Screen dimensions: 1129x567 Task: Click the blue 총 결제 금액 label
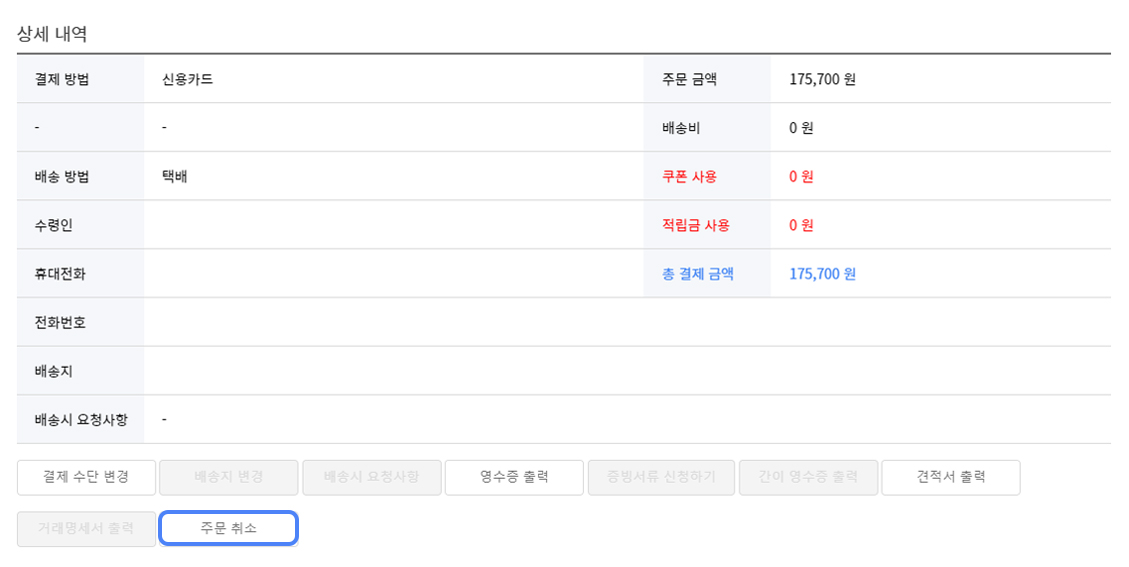(697, 274)
